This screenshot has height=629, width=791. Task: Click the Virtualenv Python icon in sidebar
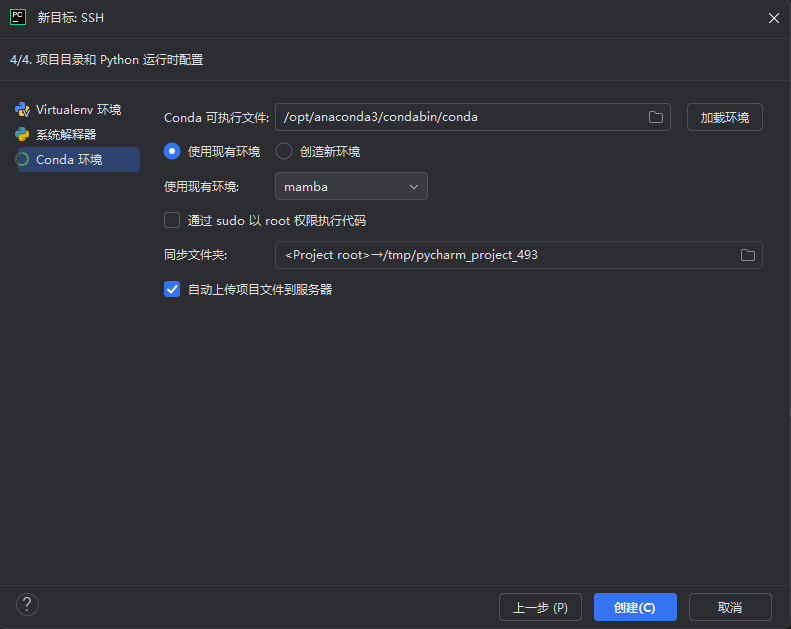coord(22,109)
